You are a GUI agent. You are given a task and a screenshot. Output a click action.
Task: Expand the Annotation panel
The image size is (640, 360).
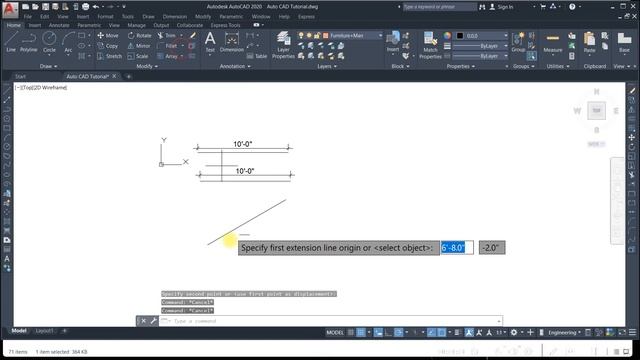(235, 66)
